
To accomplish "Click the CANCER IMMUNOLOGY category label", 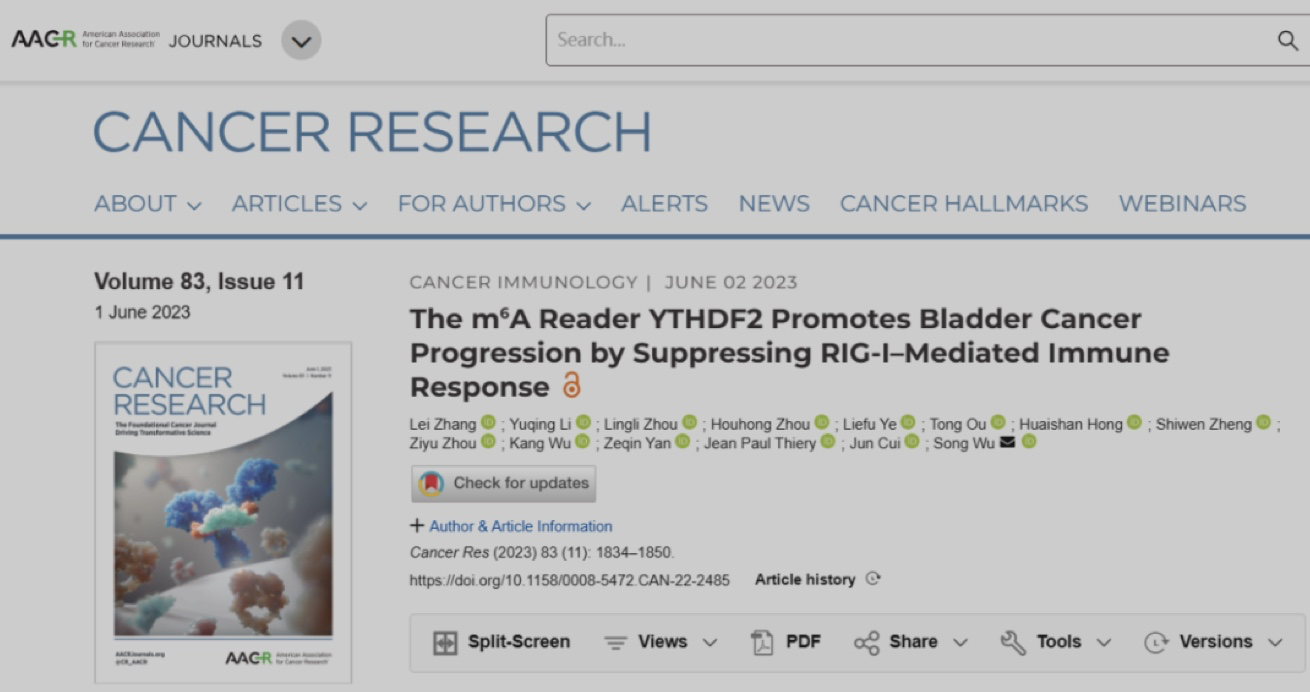I will coord(523,283).
